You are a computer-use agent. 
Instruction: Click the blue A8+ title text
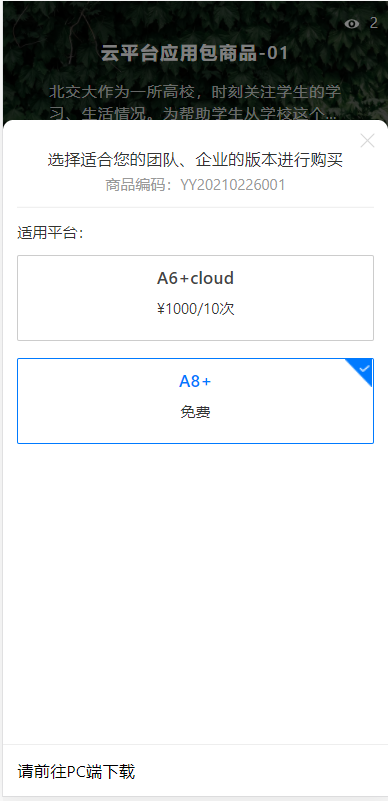click(x=195, y=381)
